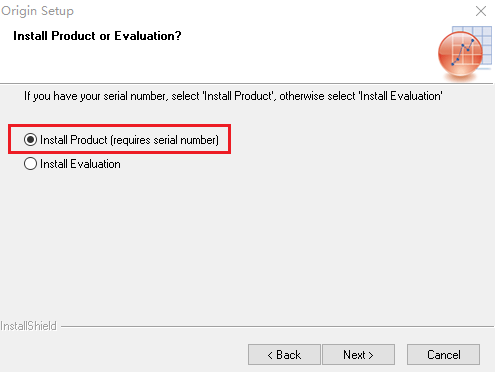Click the 'Install Product or Evaluation?' heading
Viewport: 495px width, 372px height.
(x=97, y=36)
